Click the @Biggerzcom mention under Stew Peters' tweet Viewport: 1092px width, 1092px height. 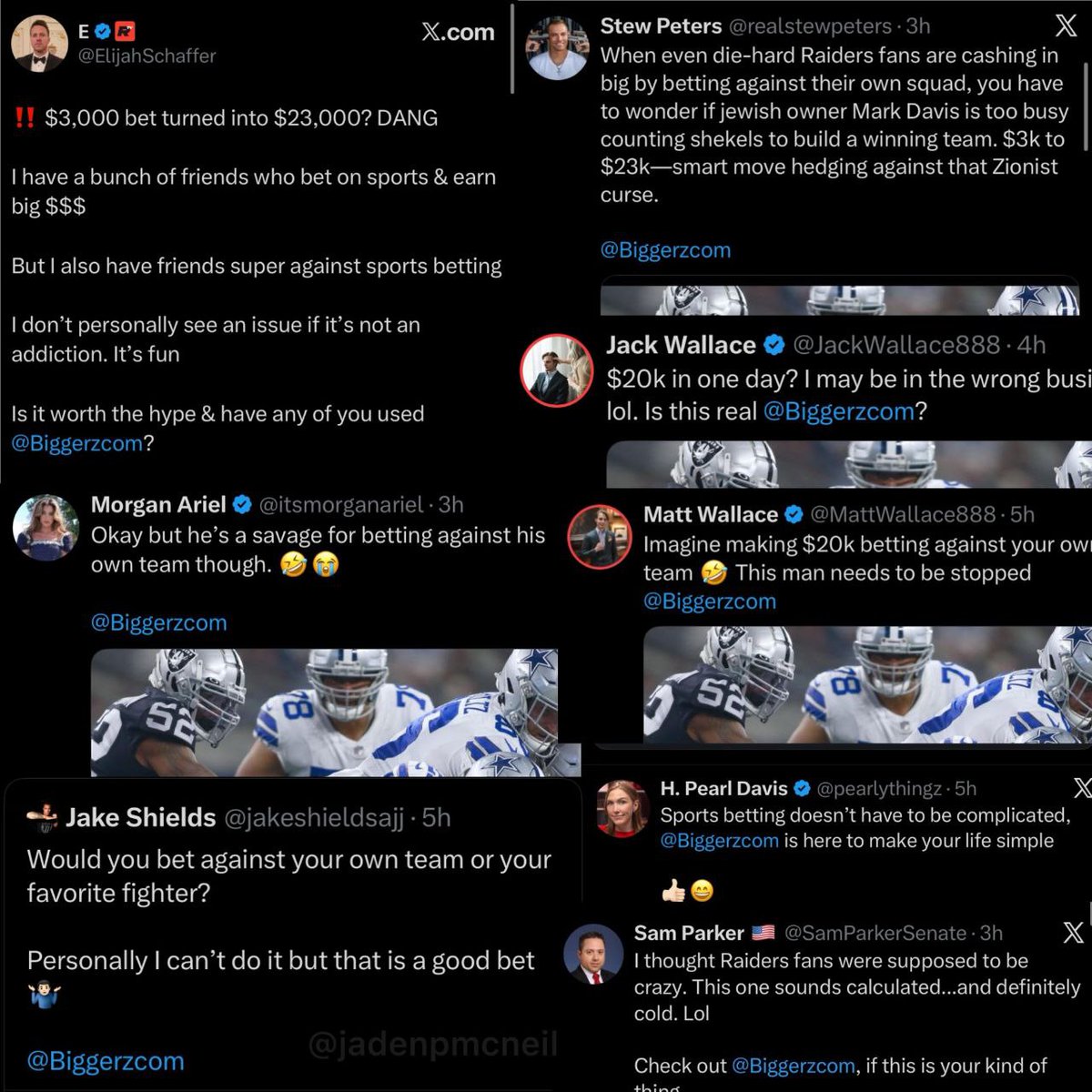[x=665, y=250]
